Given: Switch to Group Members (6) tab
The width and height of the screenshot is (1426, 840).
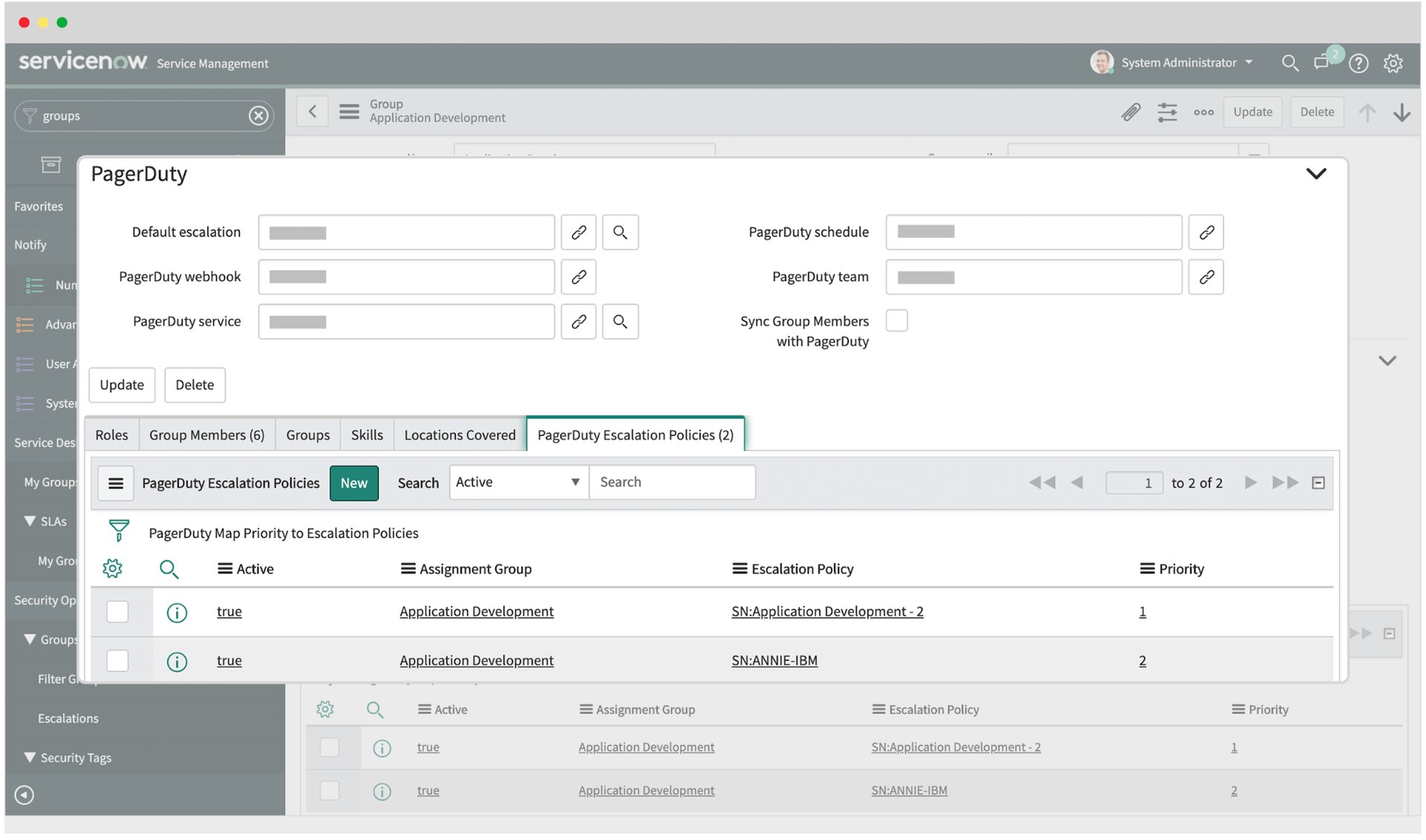Looking at the screenshot, I should (x=206, y=435).
